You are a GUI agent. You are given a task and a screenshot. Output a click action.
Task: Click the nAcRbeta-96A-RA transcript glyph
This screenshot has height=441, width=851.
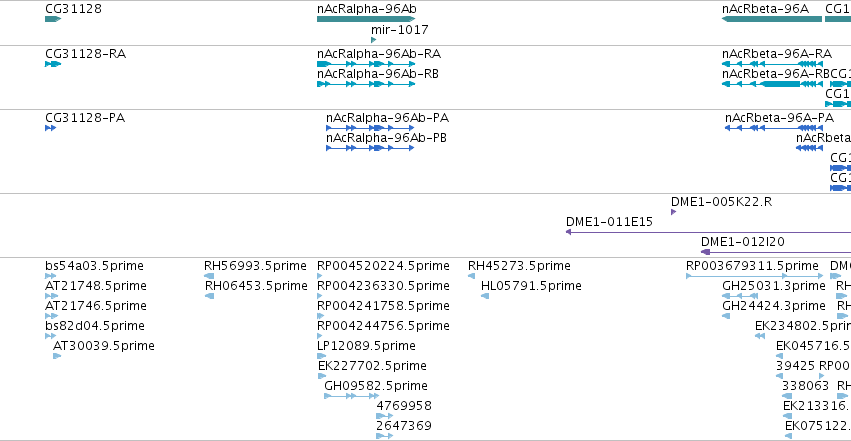772,64
